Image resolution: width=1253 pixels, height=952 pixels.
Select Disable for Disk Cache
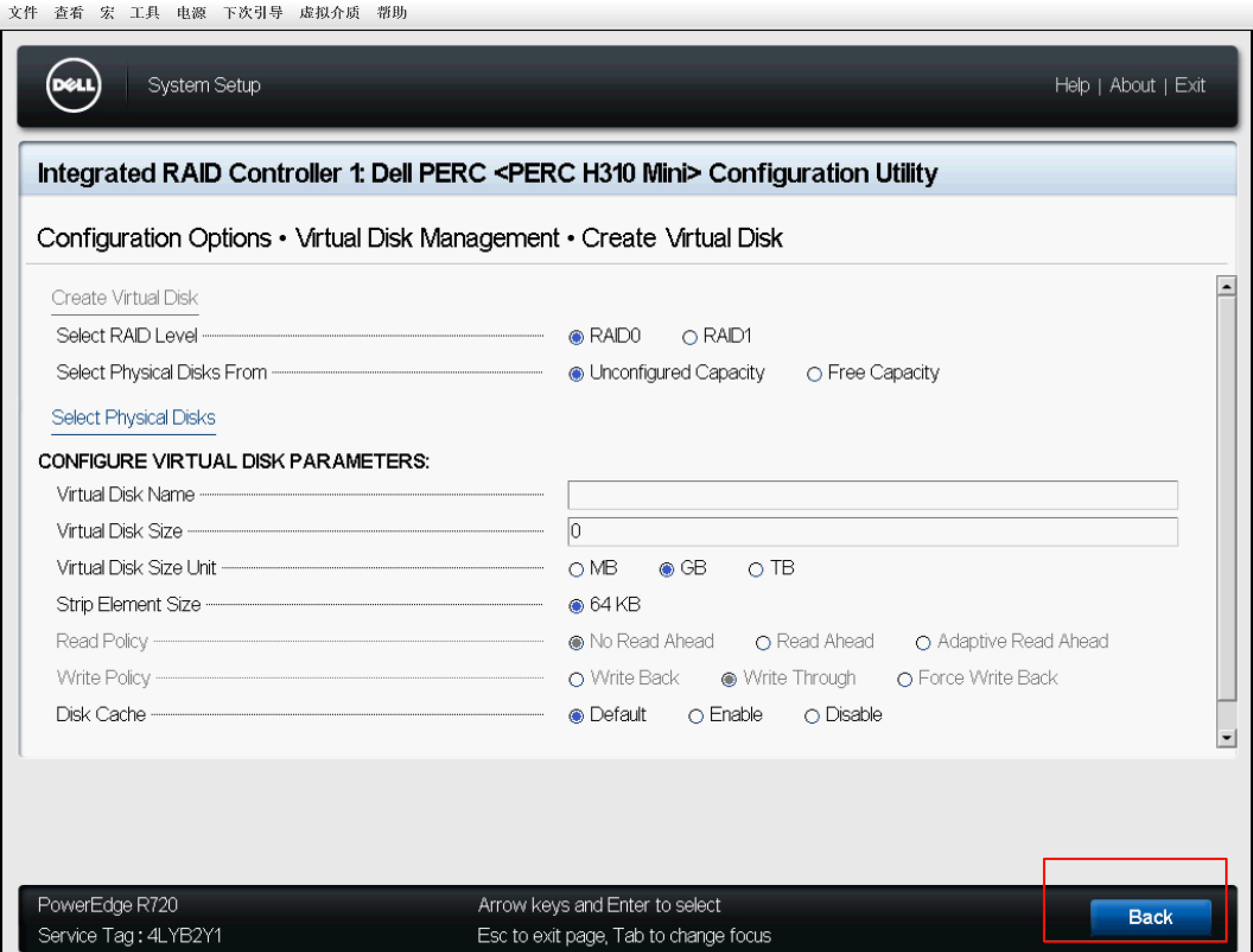(x=812, y=716)
